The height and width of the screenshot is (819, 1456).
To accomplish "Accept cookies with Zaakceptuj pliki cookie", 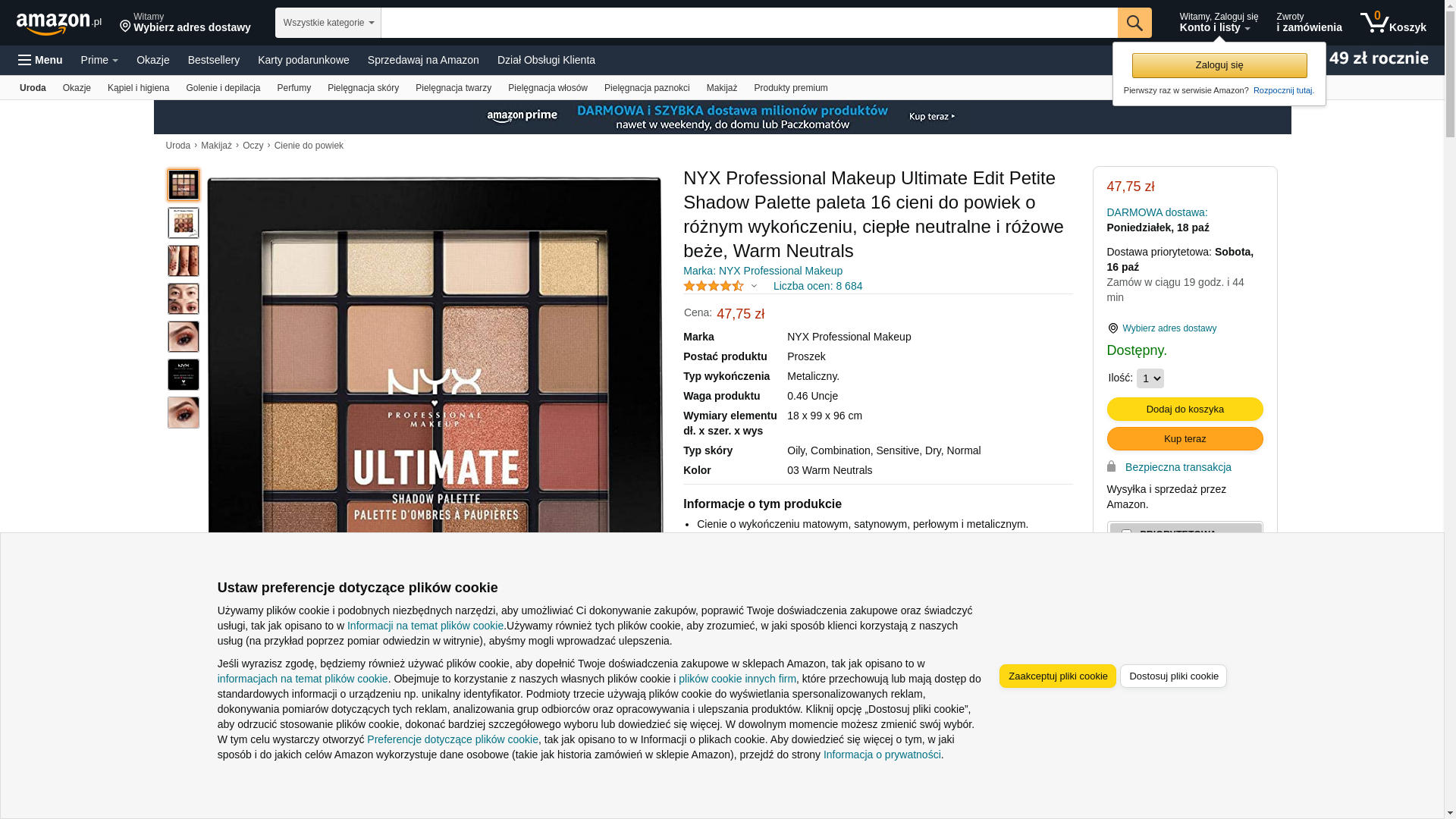I will (1057, 676).
